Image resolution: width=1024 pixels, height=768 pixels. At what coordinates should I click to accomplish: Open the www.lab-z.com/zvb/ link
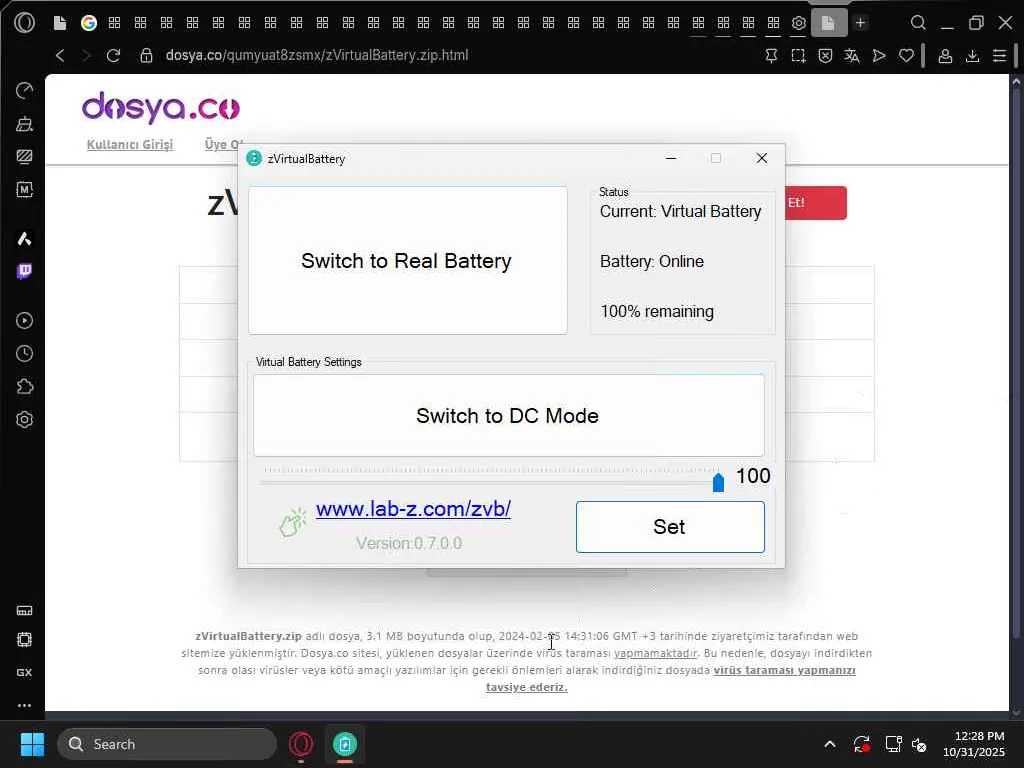click(x=413, y=509)
